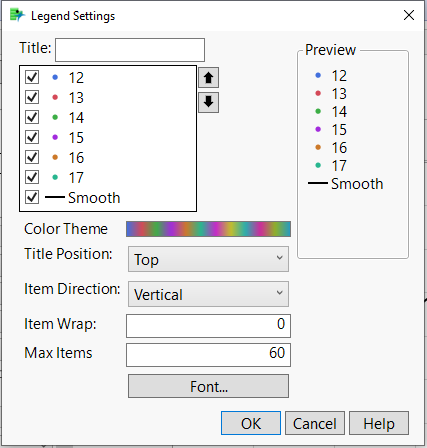The width and height of the screenshot is (427, 448).
Task: Click the orange marker for item 16
Action: click(x=55, y=157)
